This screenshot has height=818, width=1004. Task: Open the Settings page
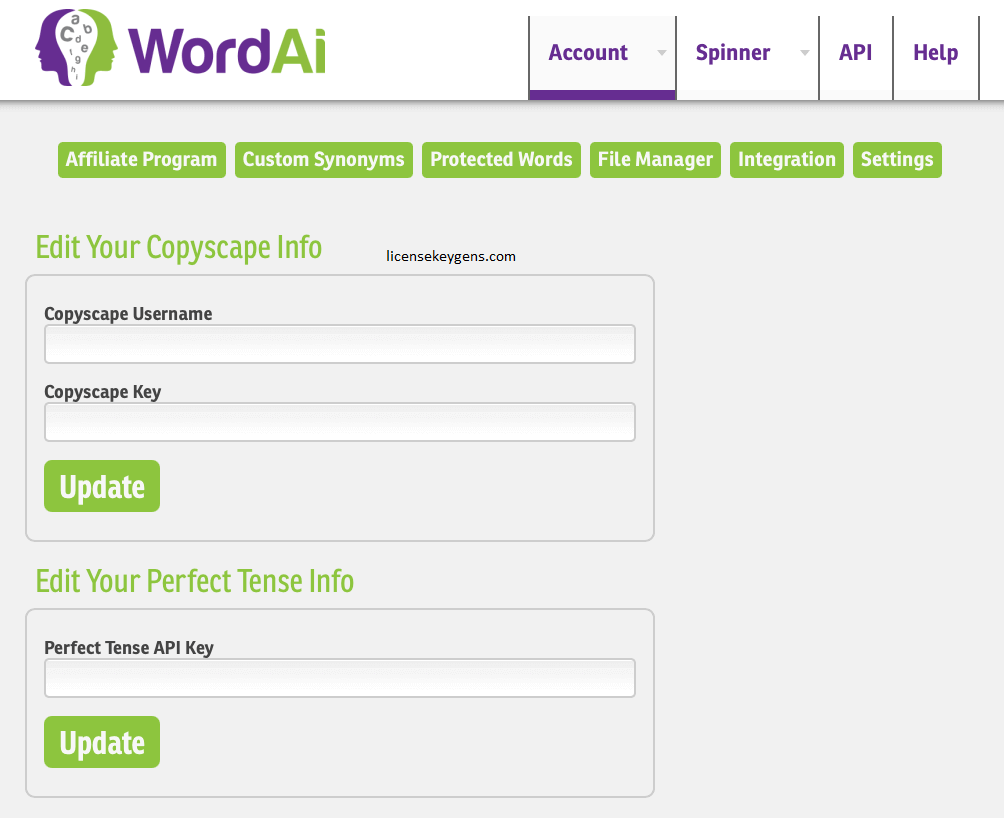(897, 159)
